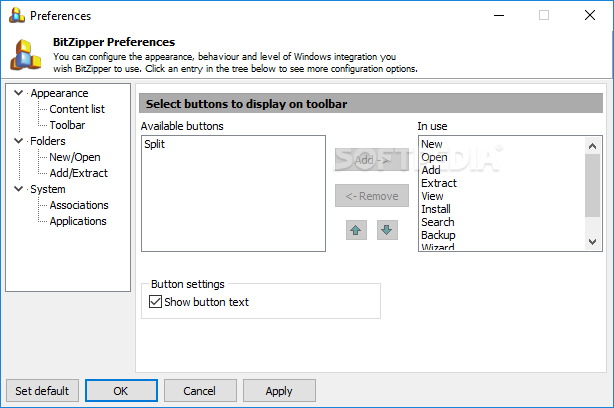Select the Folders tree entry

(48, 141)
